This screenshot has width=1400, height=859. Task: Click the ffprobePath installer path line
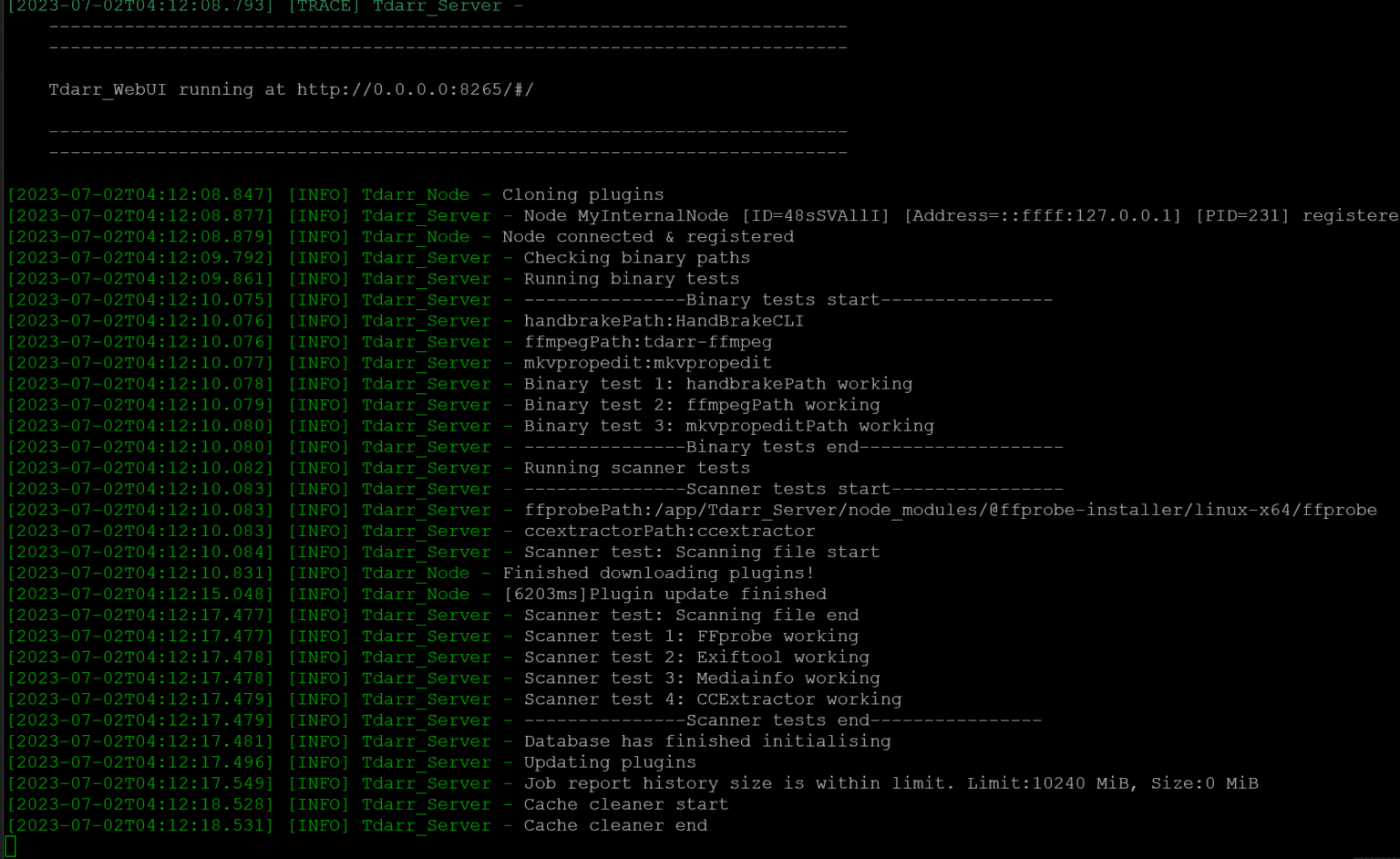pos(948,510)
